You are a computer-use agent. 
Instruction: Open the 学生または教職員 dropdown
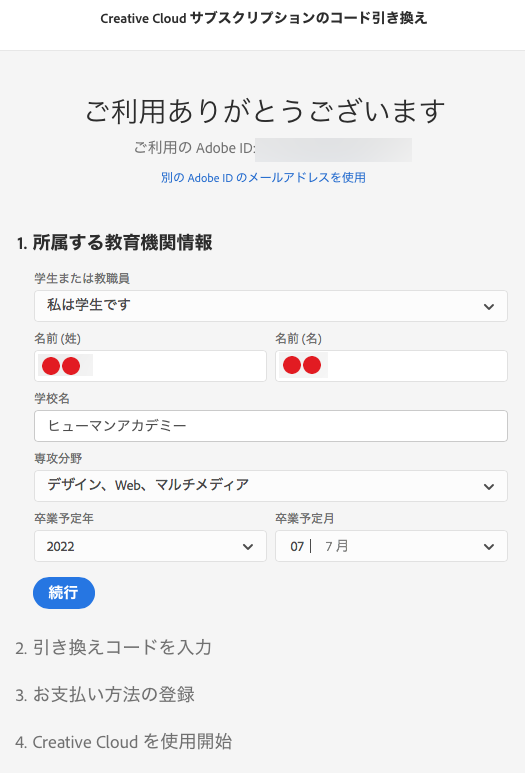click(271, 306)
